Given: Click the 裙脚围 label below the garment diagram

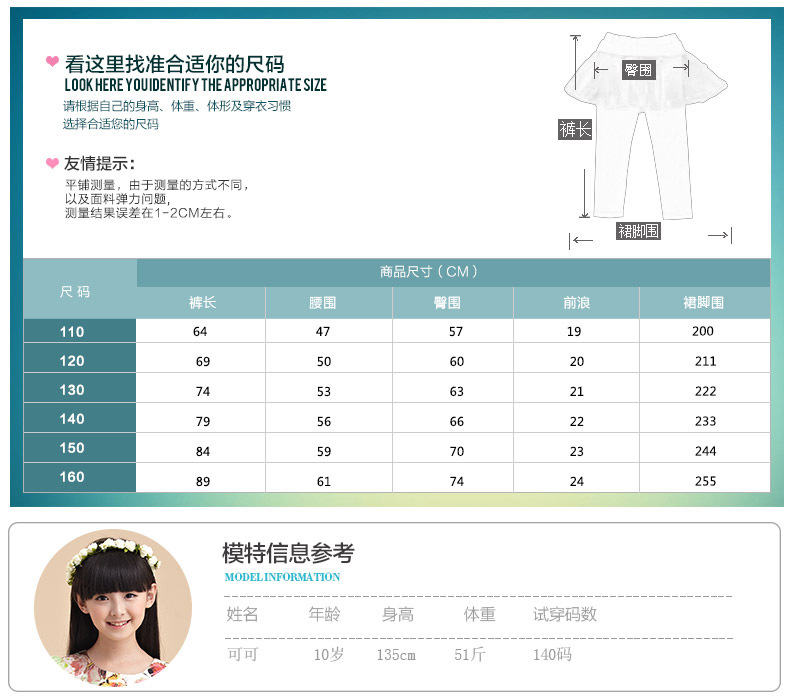Looking at the screenshot, I should coord(638,232).
